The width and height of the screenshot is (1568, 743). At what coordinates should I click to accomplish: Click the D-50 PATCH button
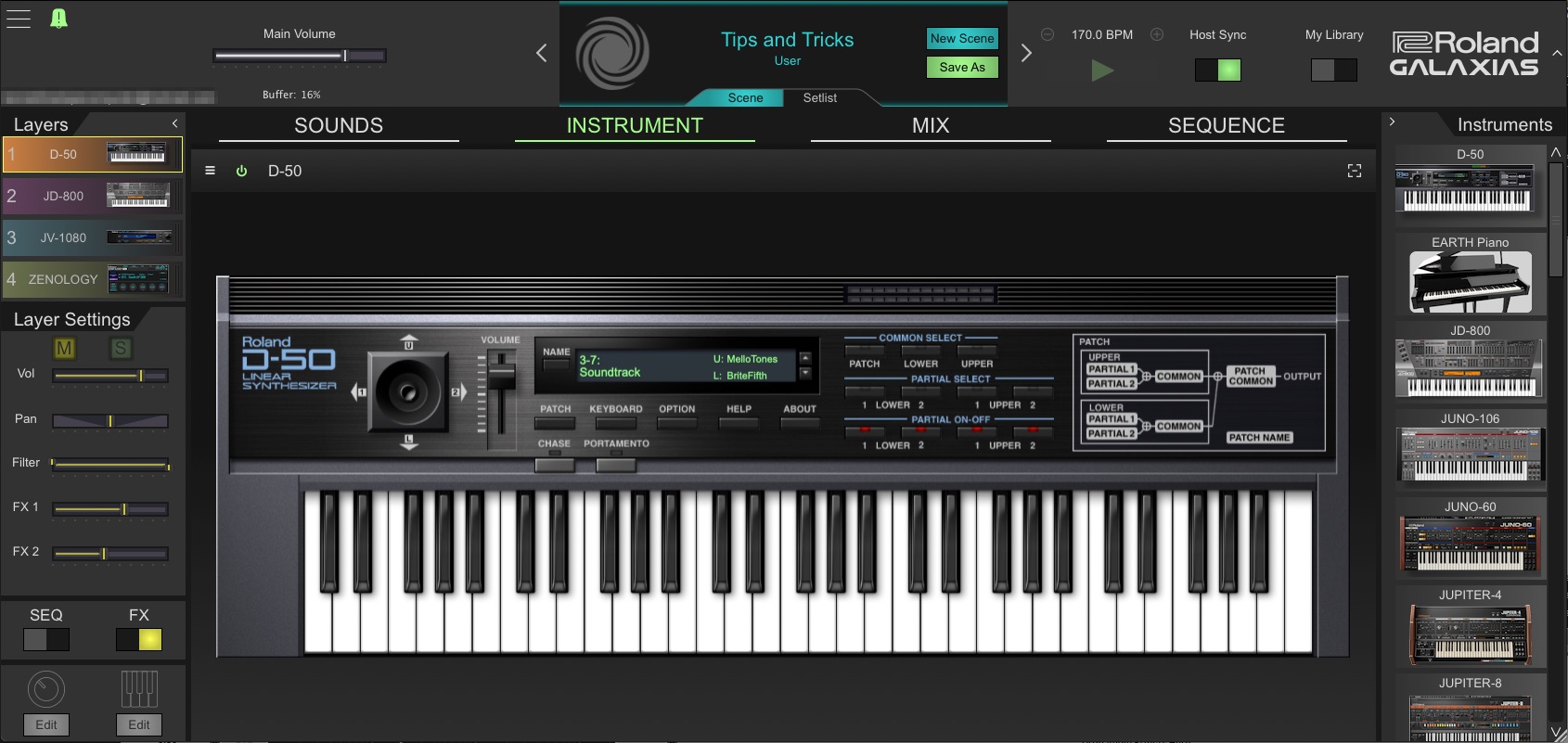coord(555,423)
